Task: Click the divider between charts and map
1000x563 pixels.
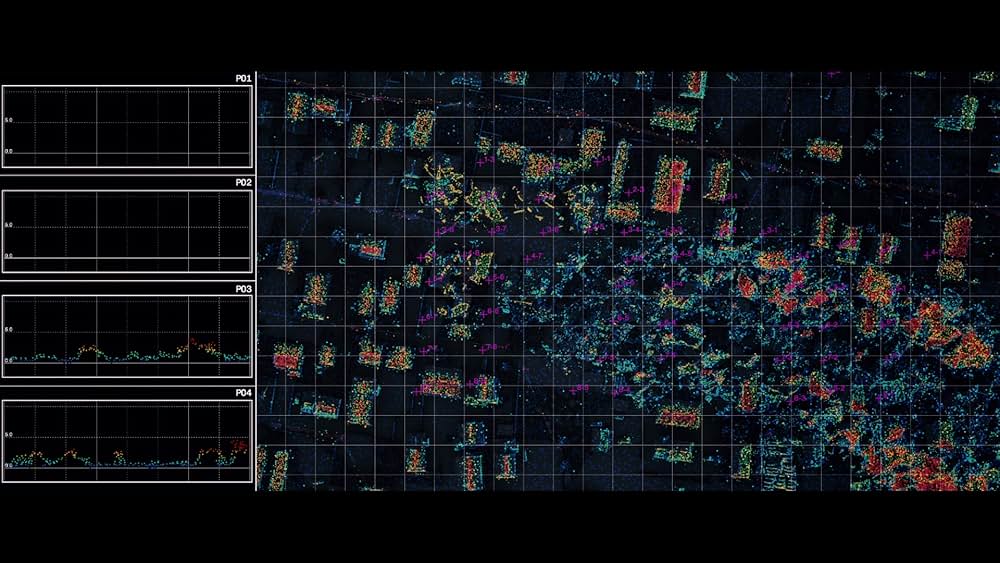Action: pos(256,280)
